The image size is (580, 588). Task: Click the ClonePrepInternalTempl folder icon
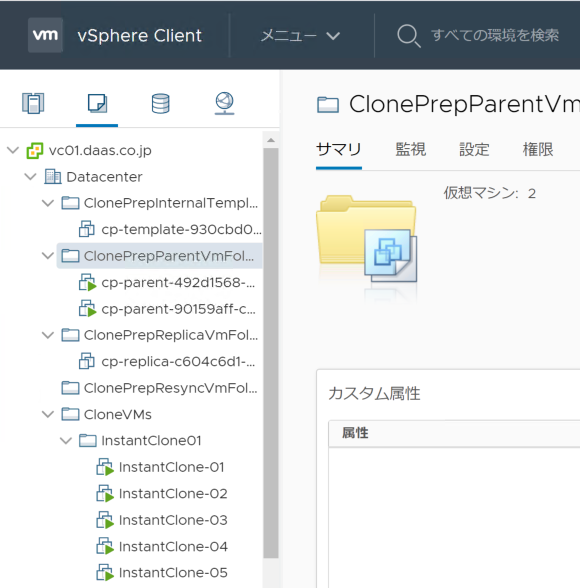click(x=70, y=203)
